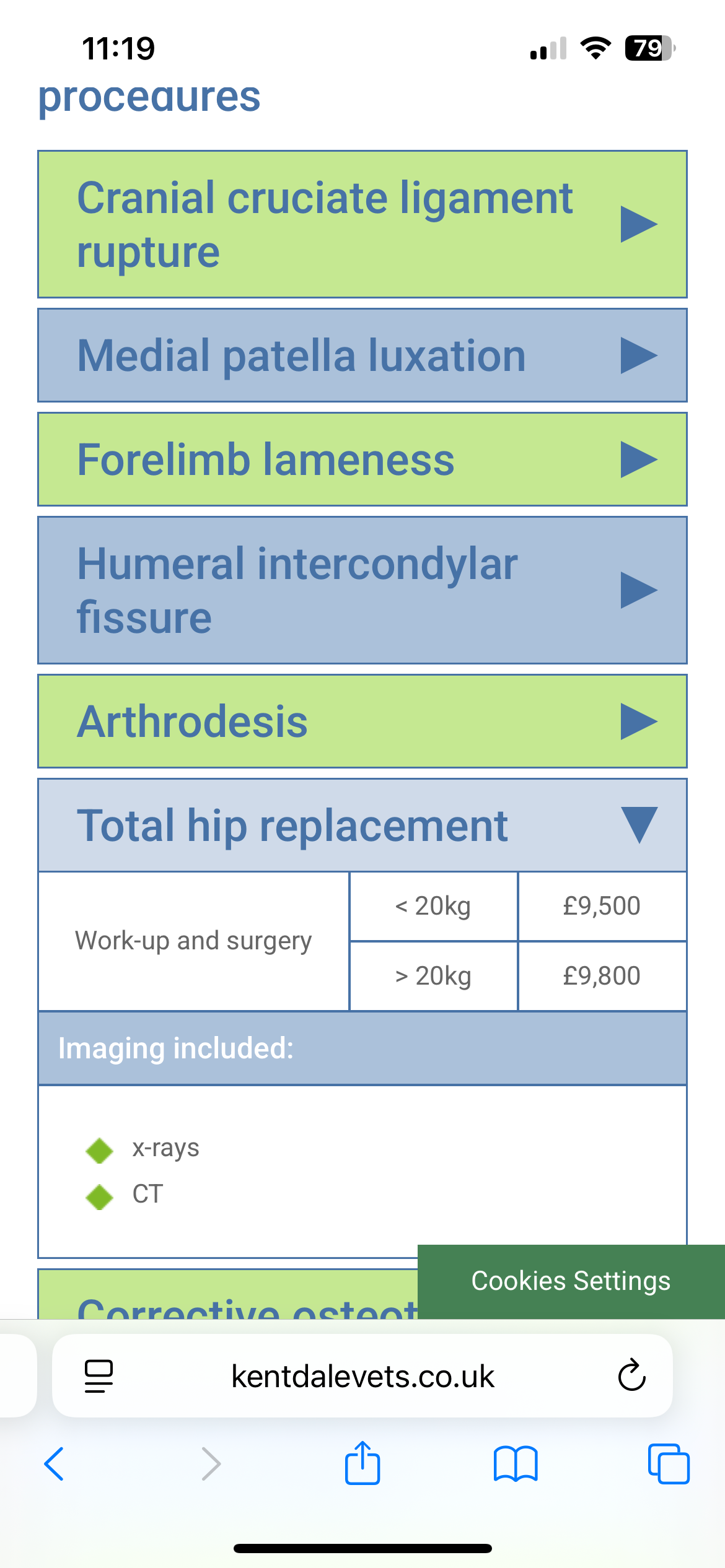Tap the Safari back arrow
This screenshot has height=1568, width=725.
point(55,1464)
